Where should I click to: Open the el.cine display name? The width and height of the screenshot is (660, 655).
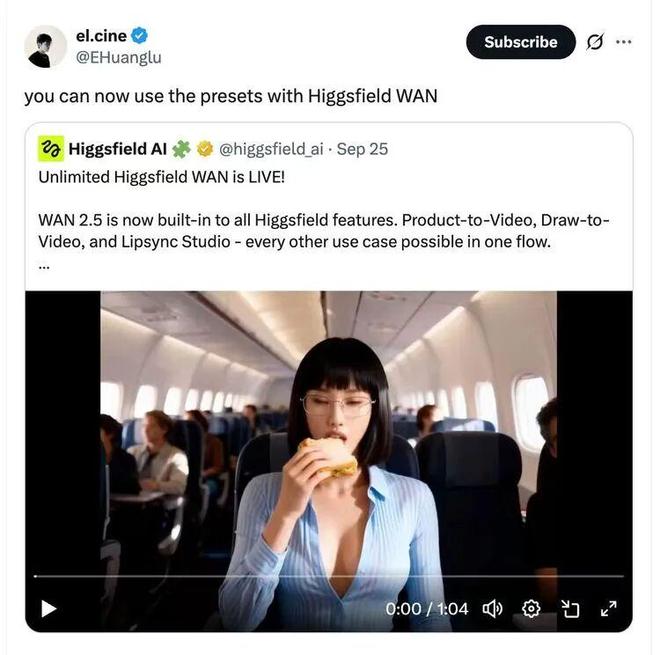click(99, 36)
